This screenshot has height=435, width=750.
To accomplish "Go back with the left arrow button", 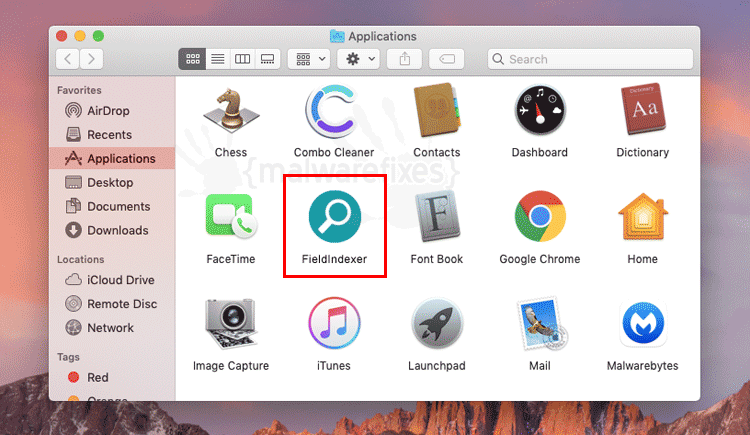I will pos(67,59).
